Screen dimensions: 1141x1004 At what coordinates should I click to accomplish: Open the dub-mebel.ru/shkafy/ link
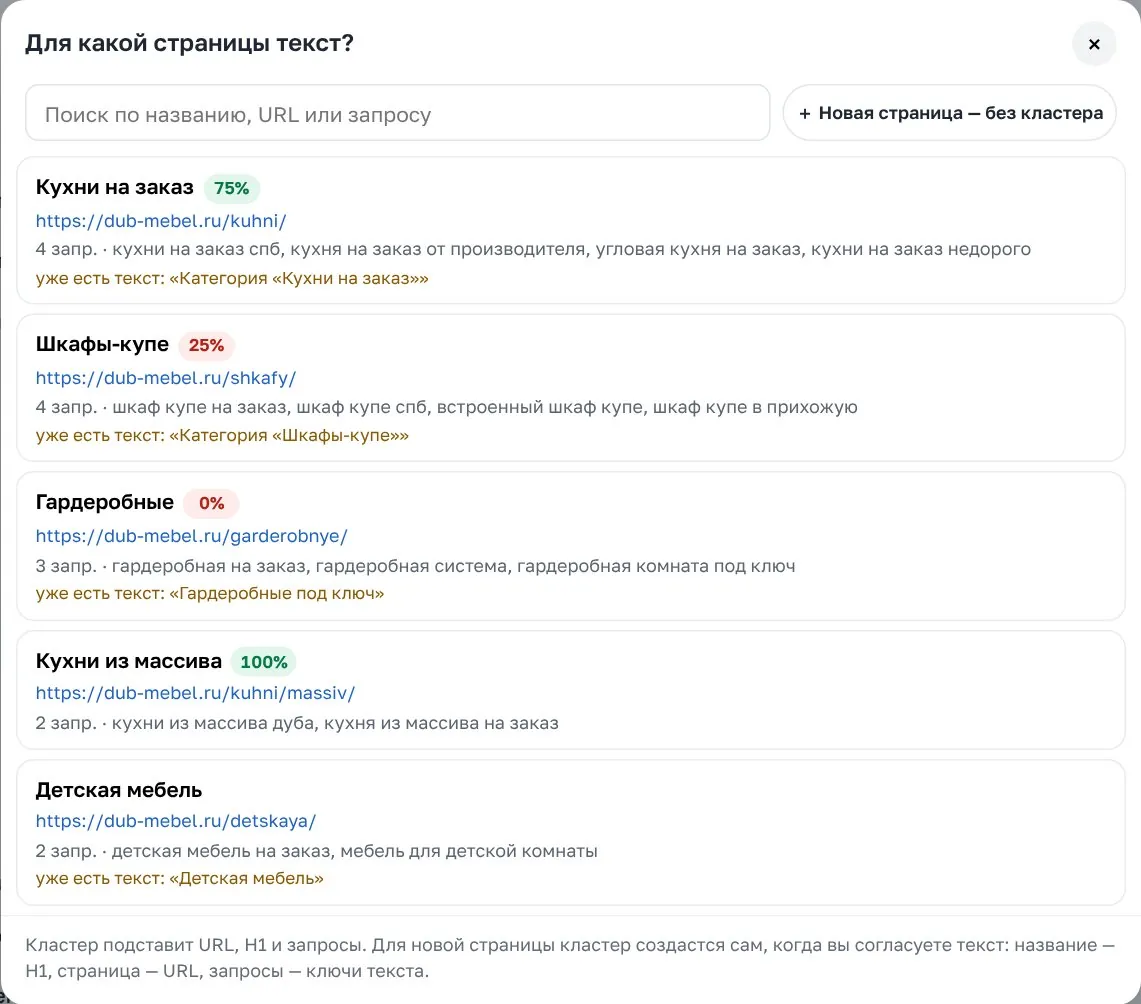click(166, 378)
